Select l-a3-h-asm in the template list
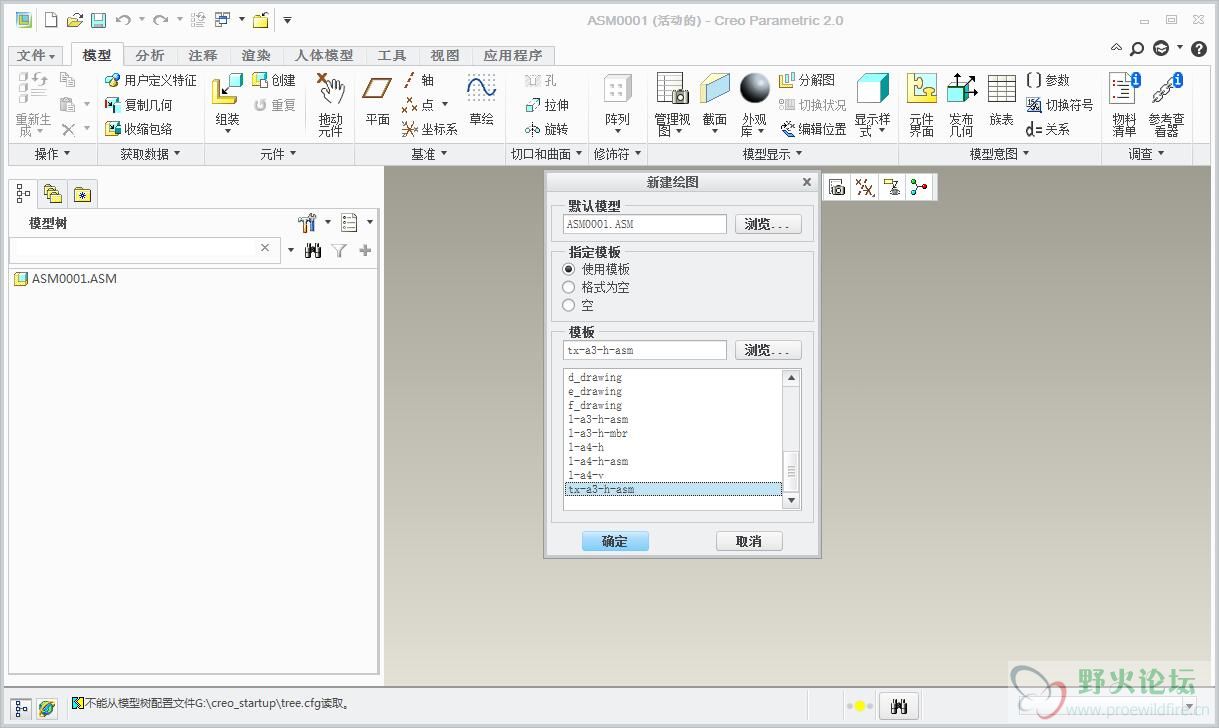 pos(598,419)
